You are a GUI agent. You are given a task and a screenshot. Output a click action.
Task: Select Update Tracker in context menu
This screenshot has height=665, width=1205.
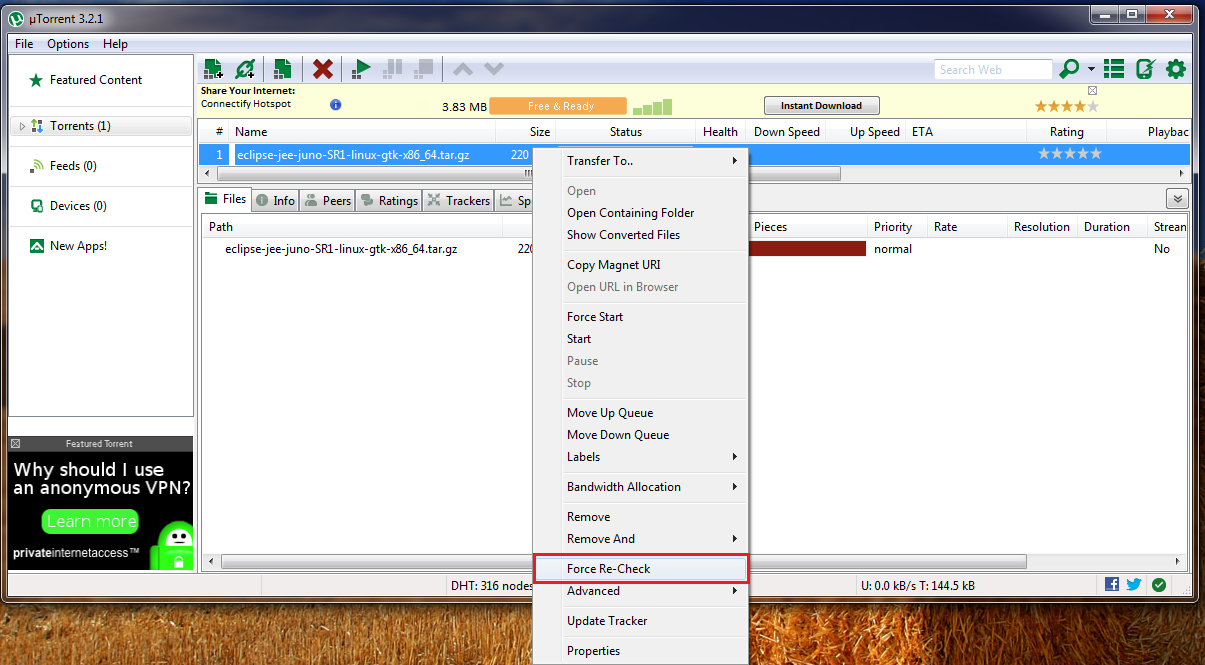pyautogui.click(x=640, y=621)
